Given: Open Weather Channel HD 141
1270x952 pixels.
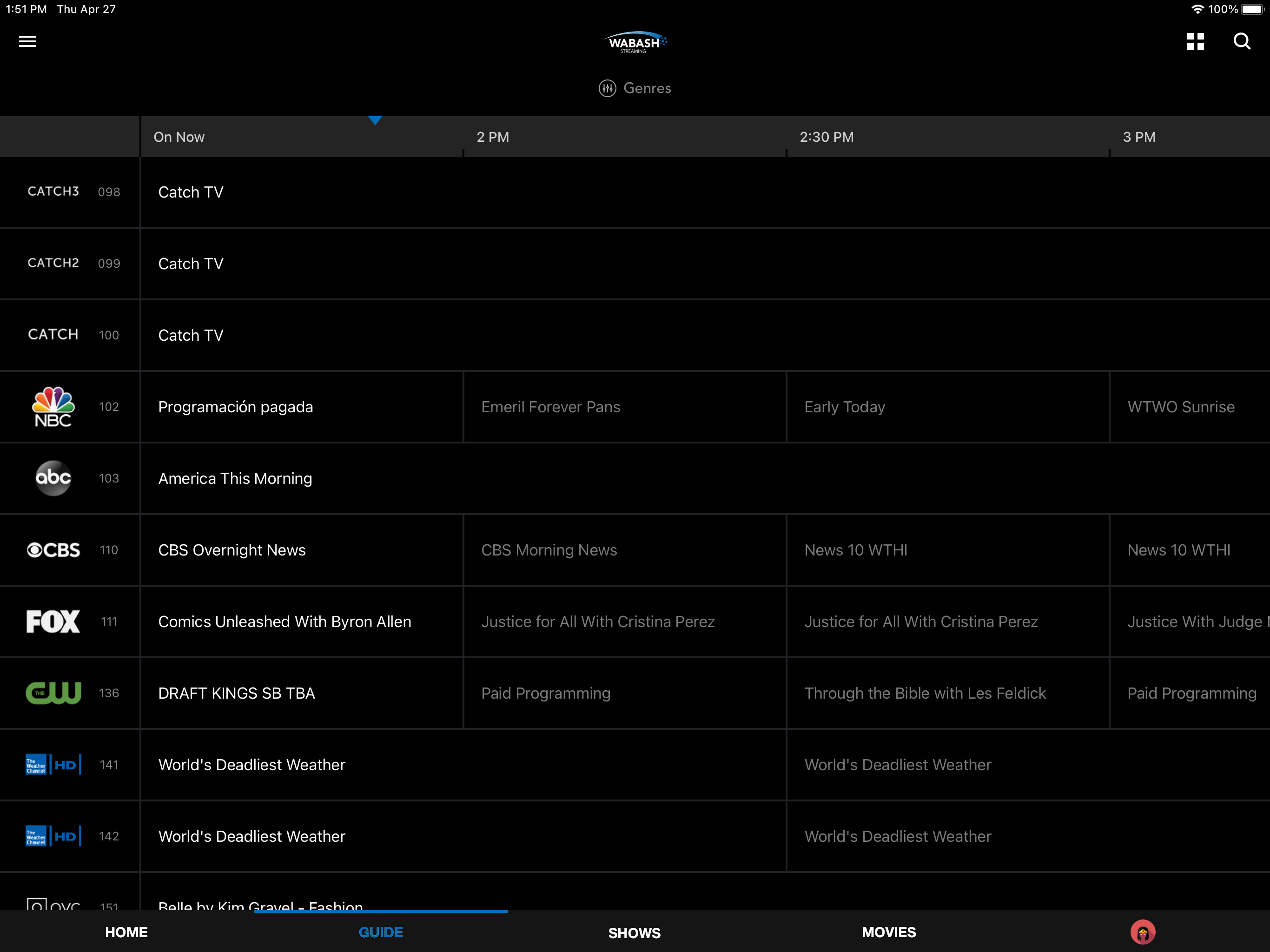Looking at the screenshot, I should pos(53,764).
